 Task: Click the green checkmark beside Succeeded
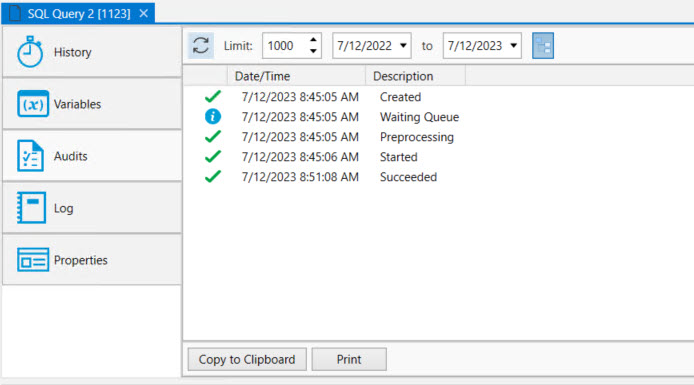pos(213,177)
